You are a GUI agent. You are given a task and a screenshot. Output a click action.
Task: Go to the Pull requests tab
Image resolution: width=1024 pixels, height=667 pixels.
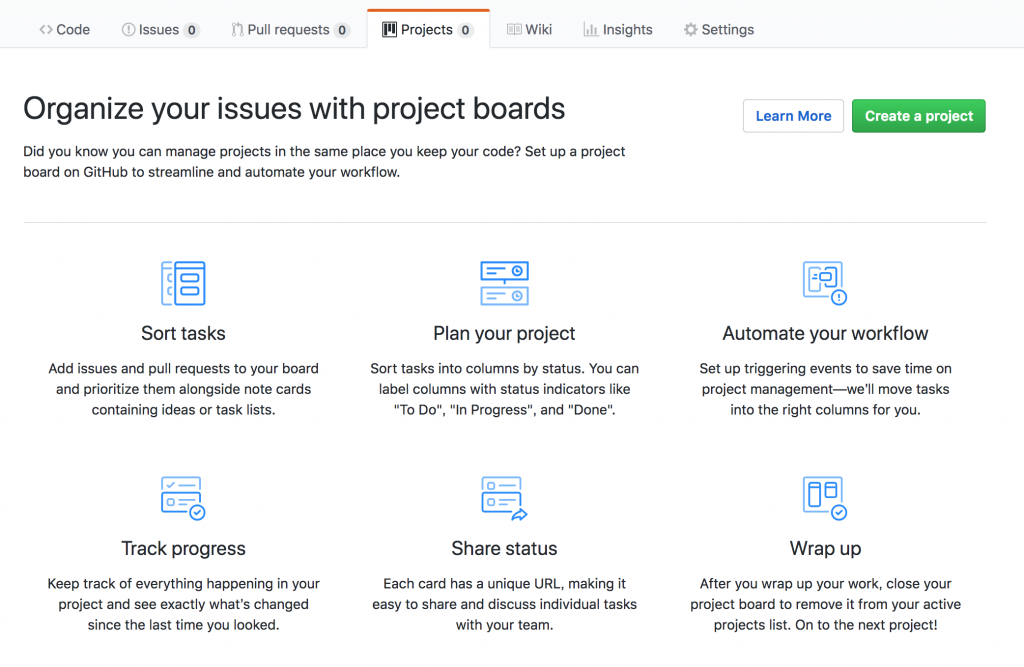(288, 30)
